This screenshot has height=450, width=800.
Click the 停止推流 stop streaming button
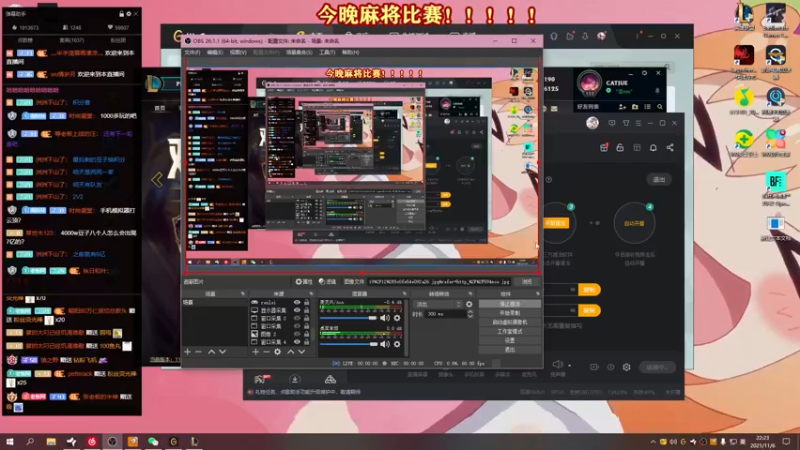tap(510, 304)
